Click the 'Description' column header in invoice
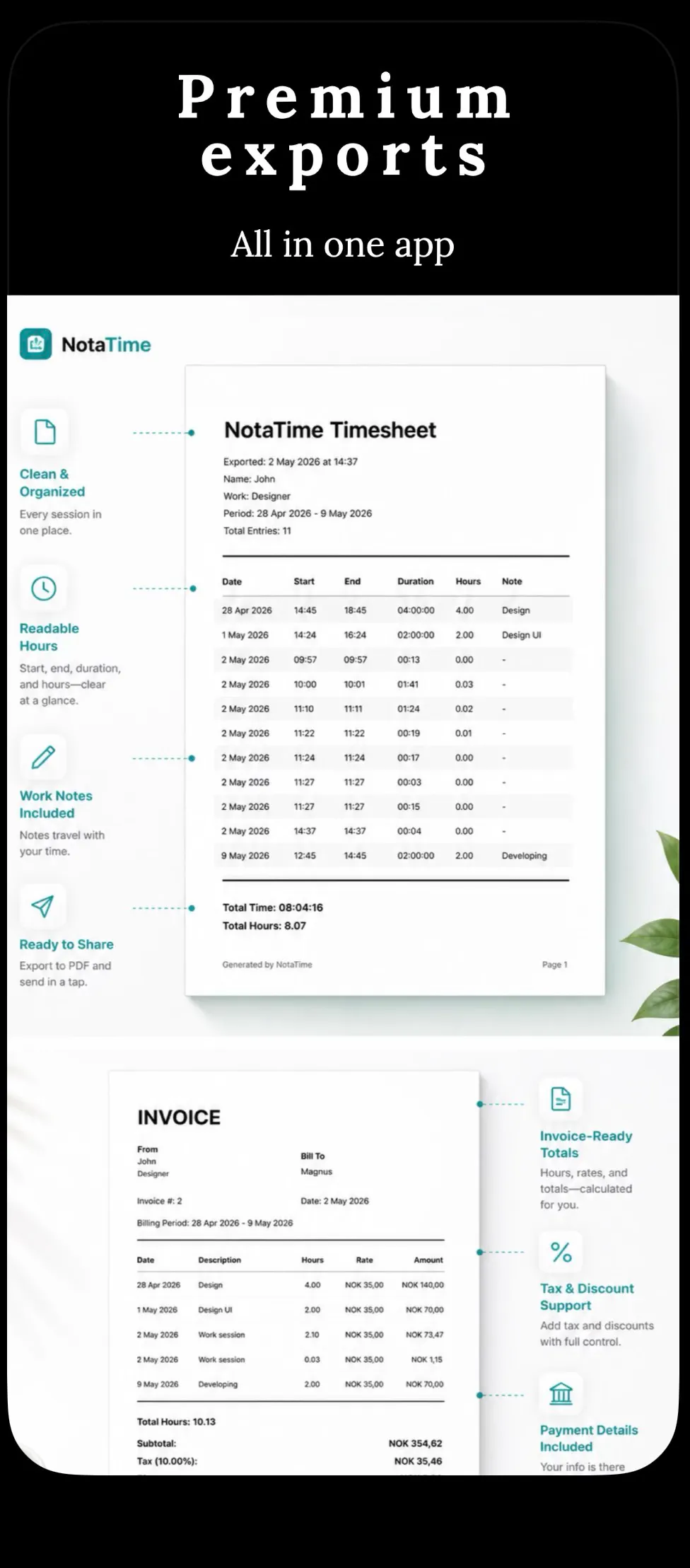 (219, 1260)
